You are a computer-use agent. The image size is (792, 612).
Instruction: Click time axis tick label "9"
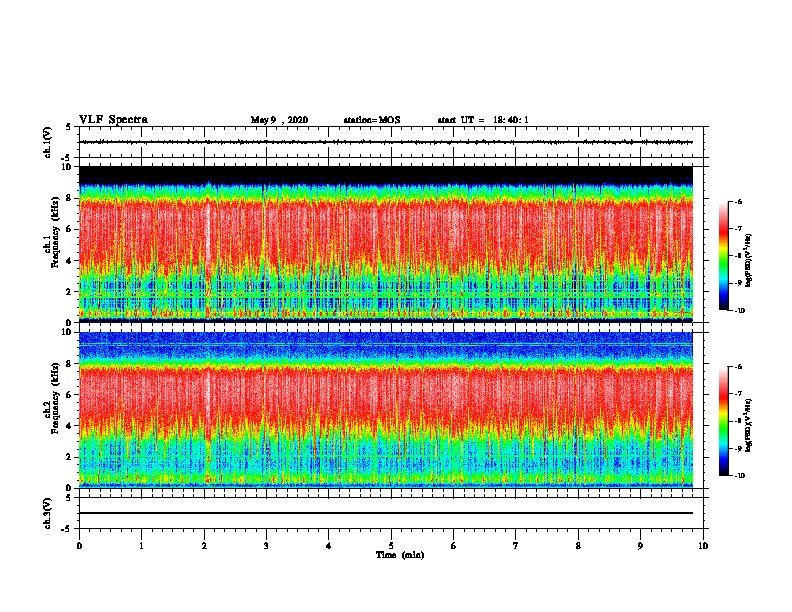(640, 546)
